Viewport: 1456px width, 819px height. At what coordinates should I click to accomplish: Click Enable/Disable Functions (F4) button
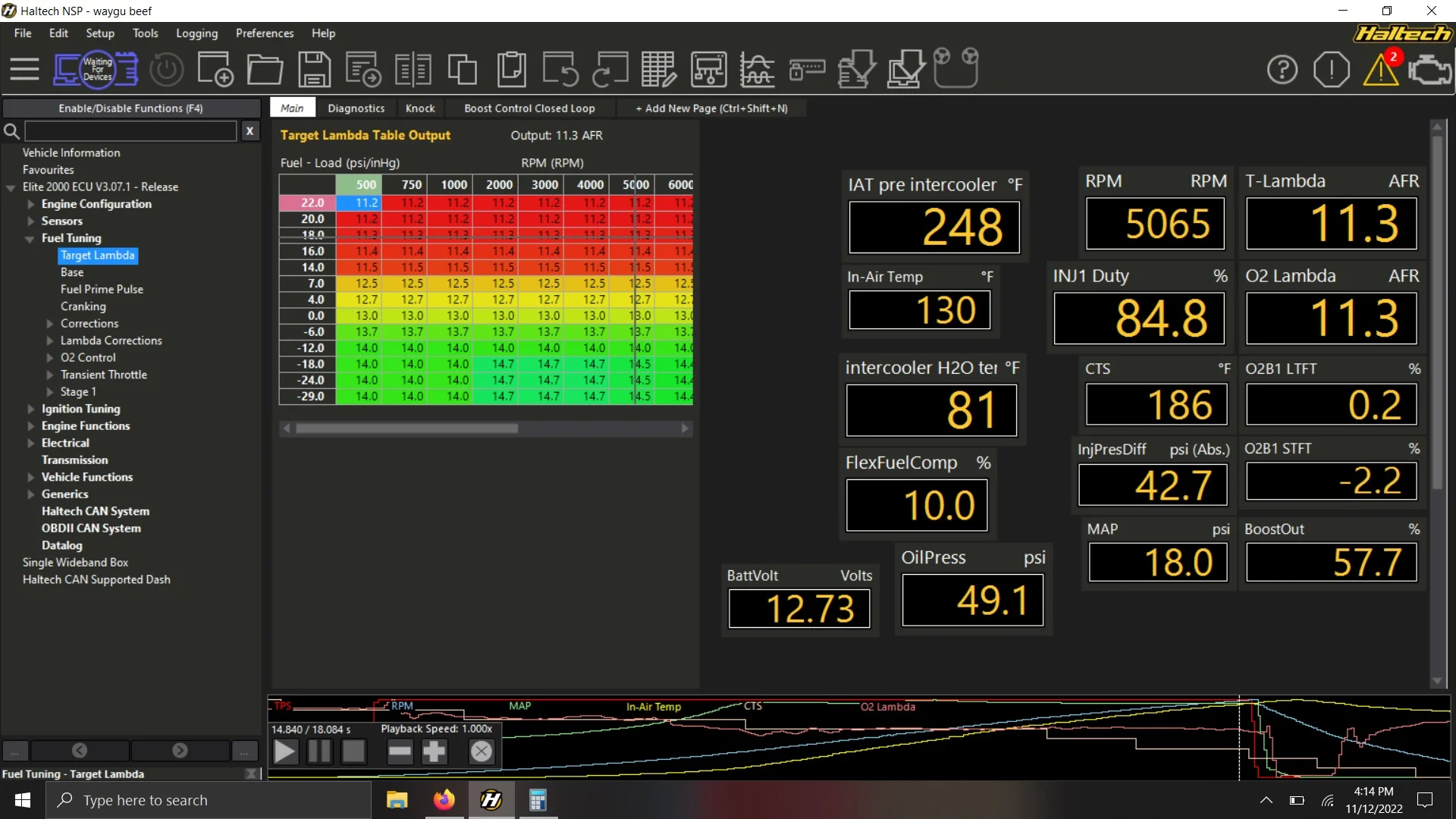tap(130, 108)
